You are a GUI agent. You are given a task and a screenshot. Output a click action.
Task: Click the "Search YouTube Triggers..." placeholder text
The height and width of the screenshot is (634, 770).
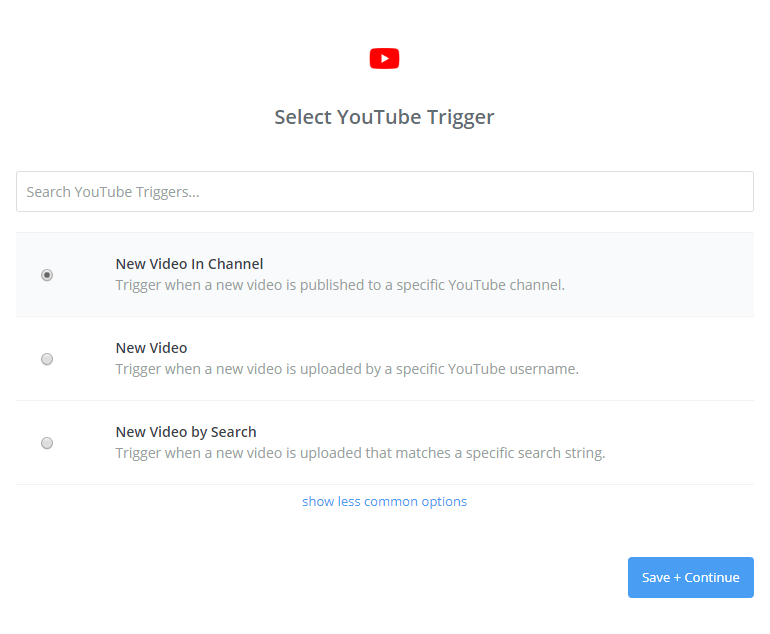(112, 191)
